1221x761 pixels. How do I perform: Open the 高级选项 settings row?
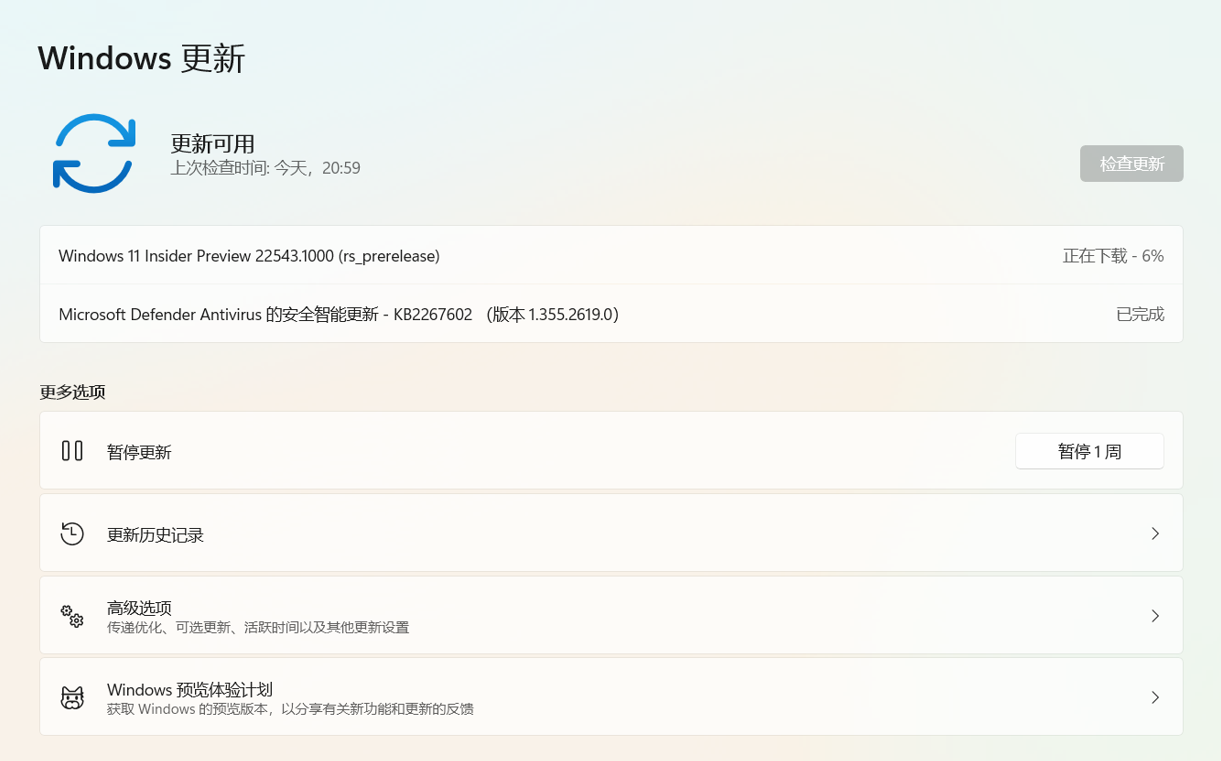(611, 615)
